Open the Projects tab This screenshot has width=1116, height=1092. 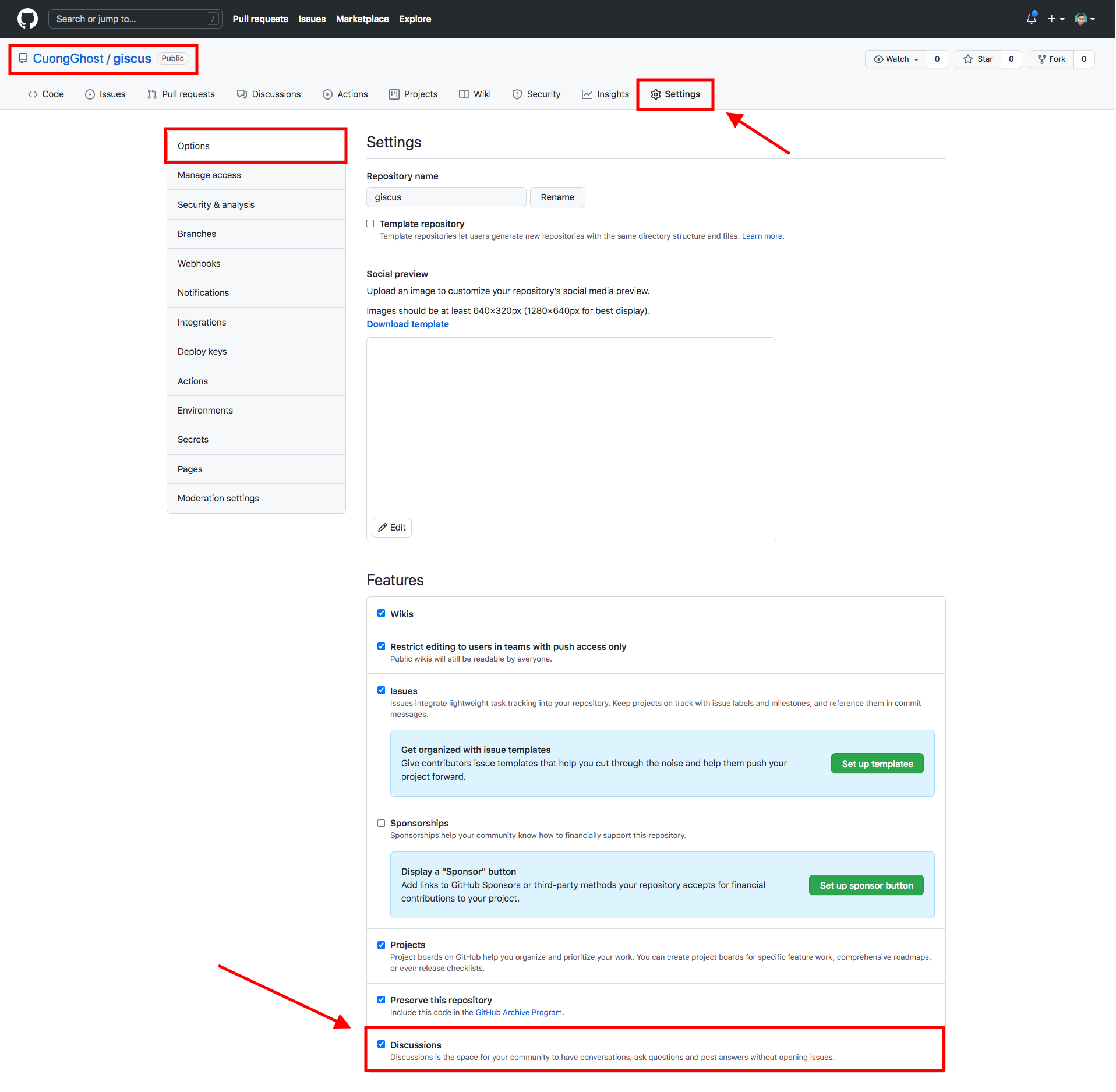[414, 94]
